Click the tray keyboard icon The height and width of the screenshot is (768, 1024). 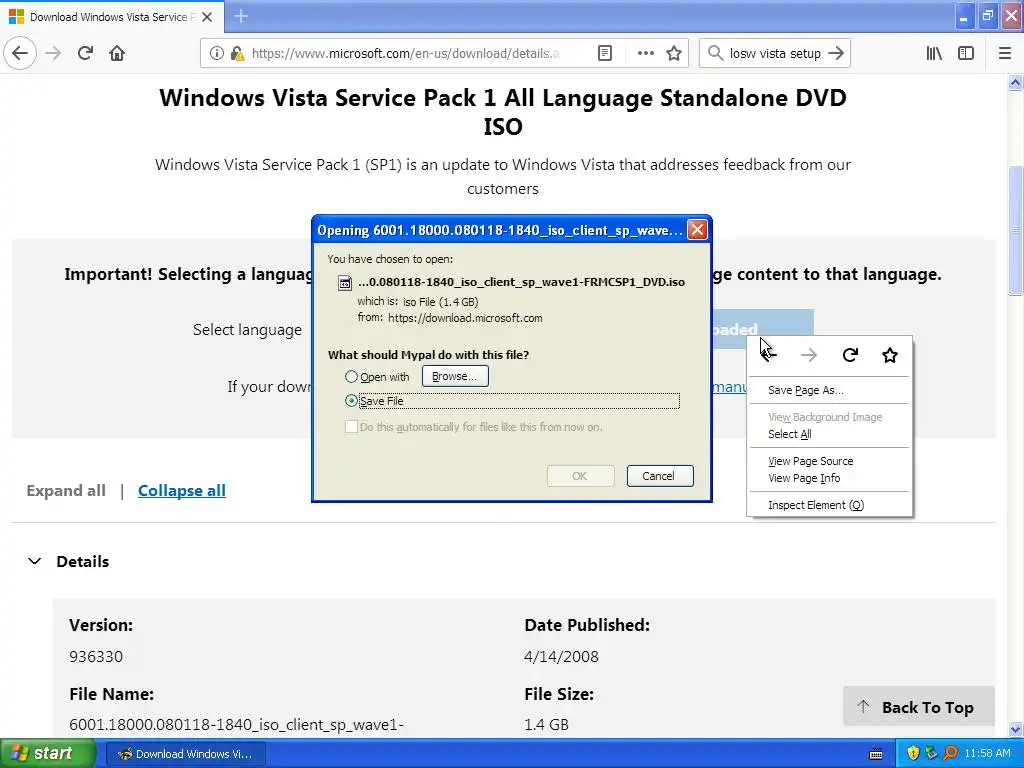click(x=876, y=754)
